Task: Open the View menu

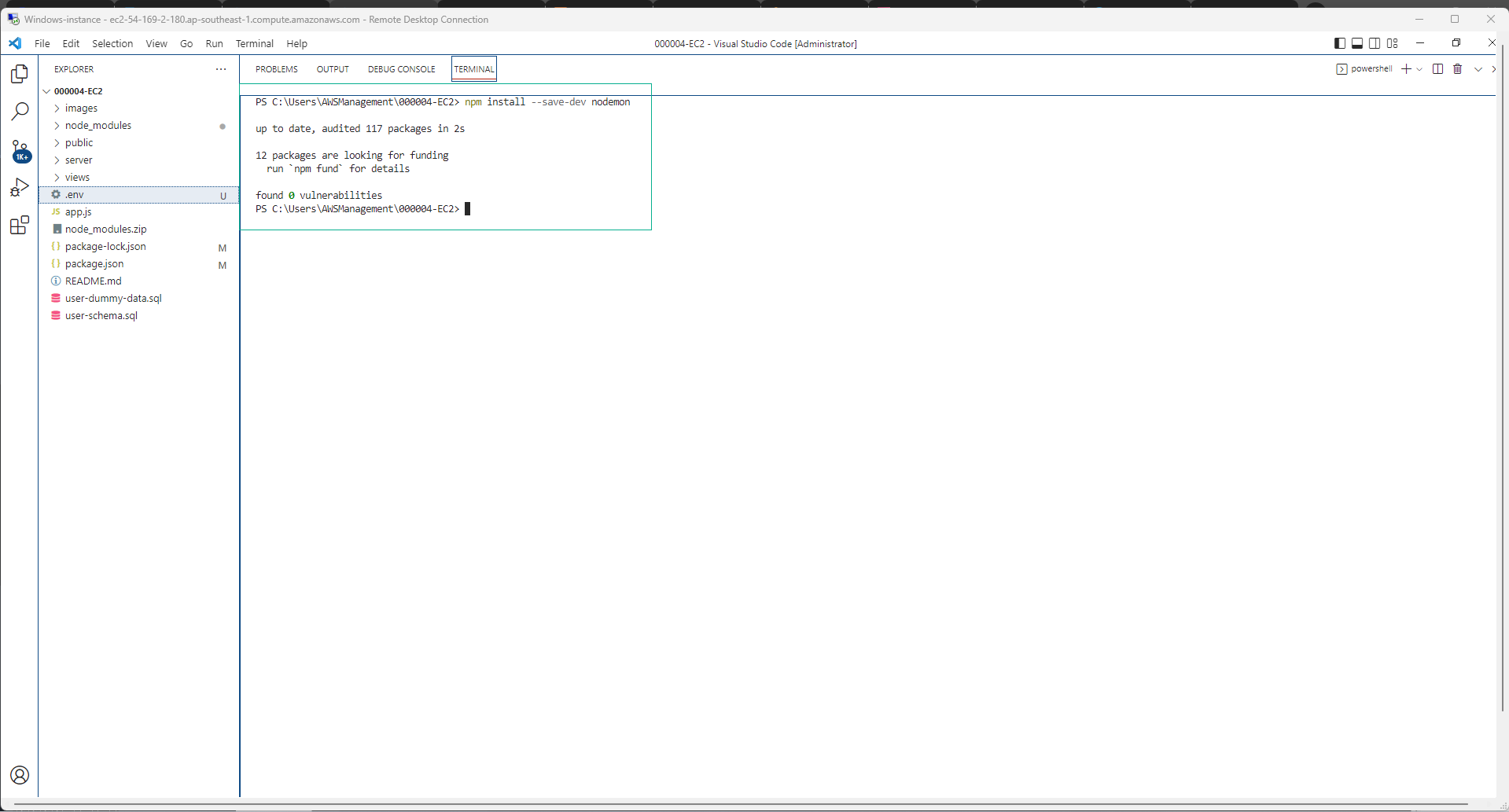Action: point(156,43)
